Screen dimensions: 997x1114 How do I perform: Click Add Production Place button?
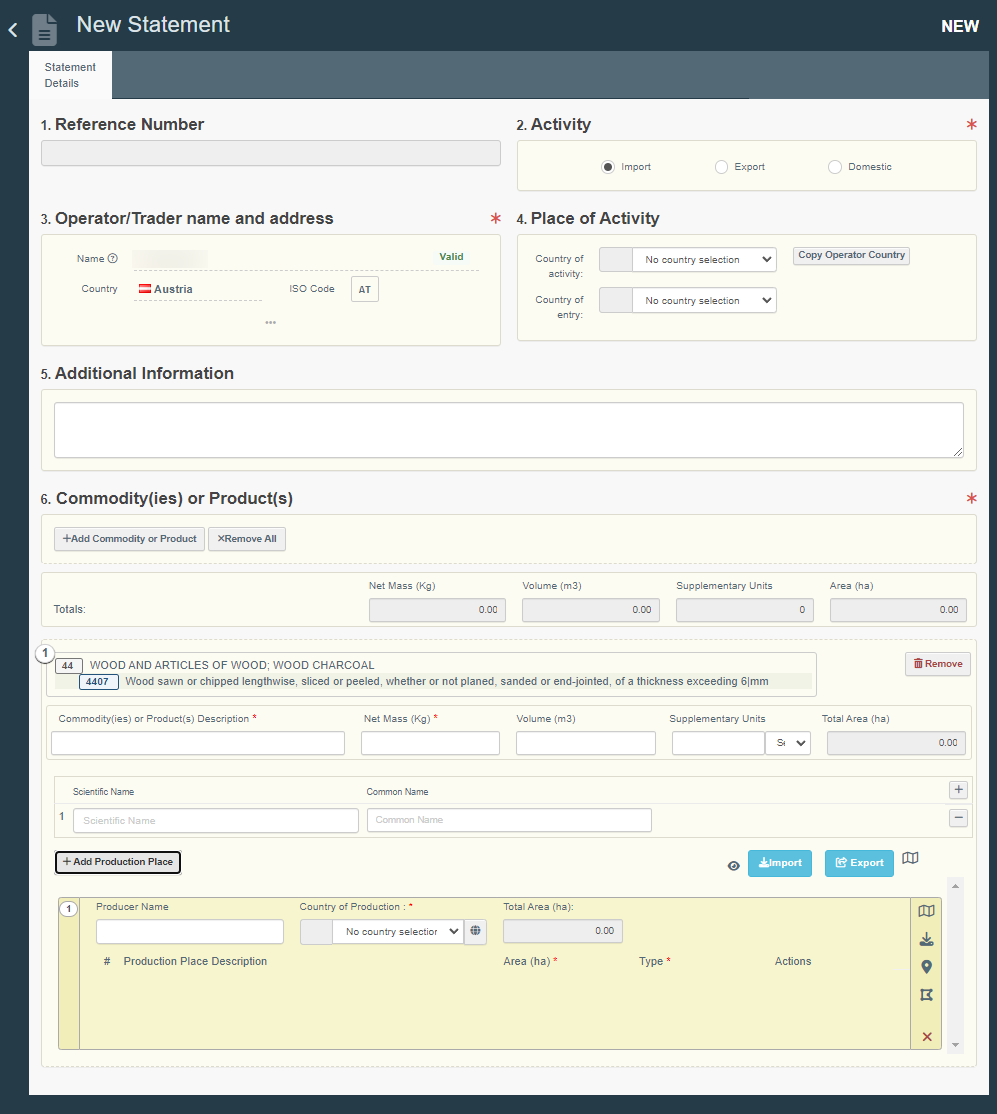click(x=118, y=862)
